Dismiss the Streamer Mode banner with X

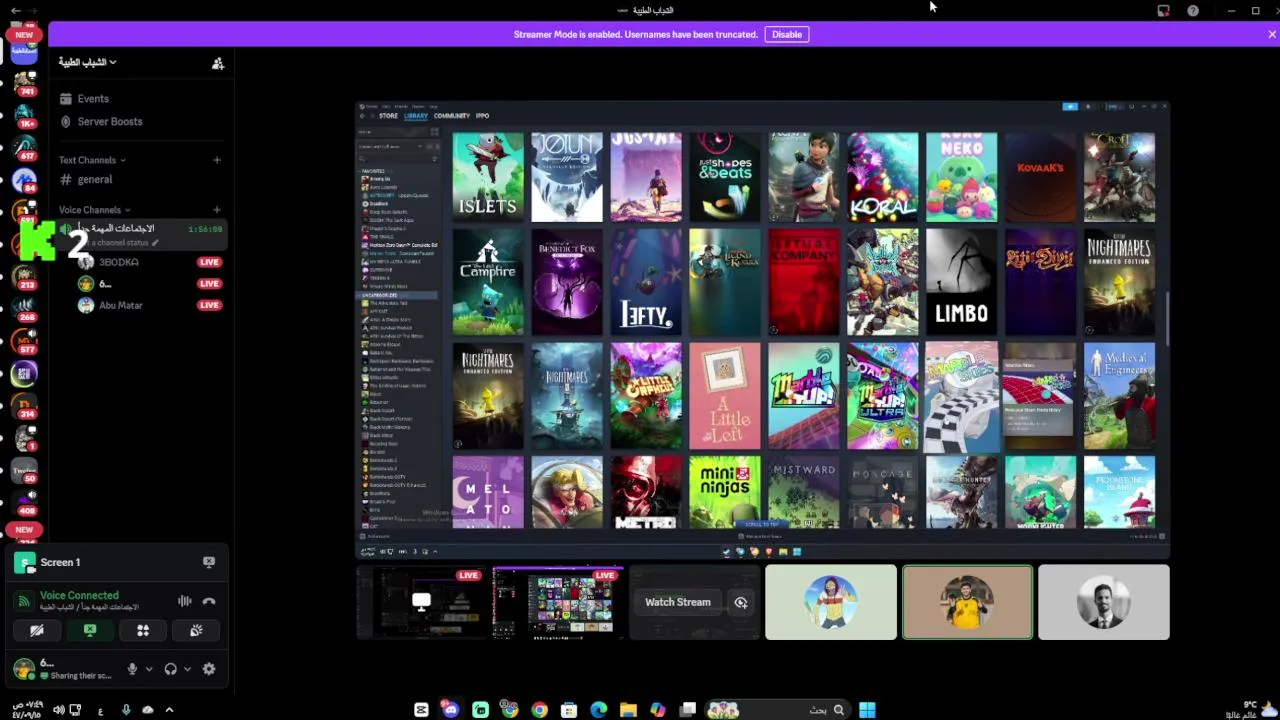pos(1271,34)
